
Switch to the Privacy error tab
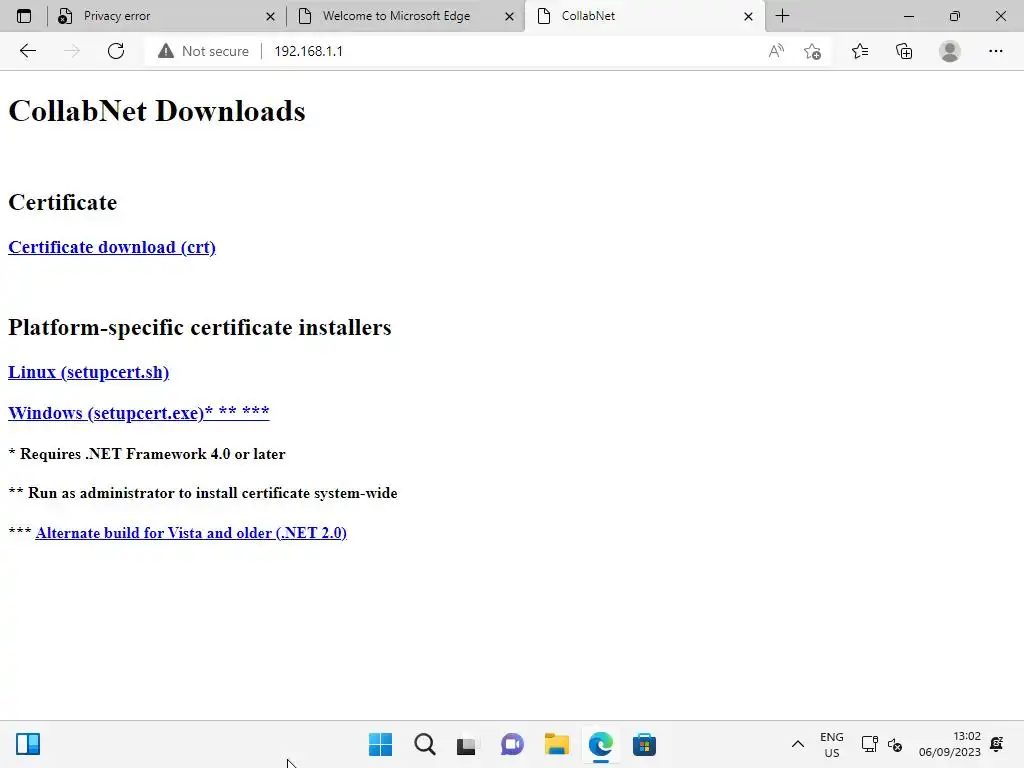167,16
